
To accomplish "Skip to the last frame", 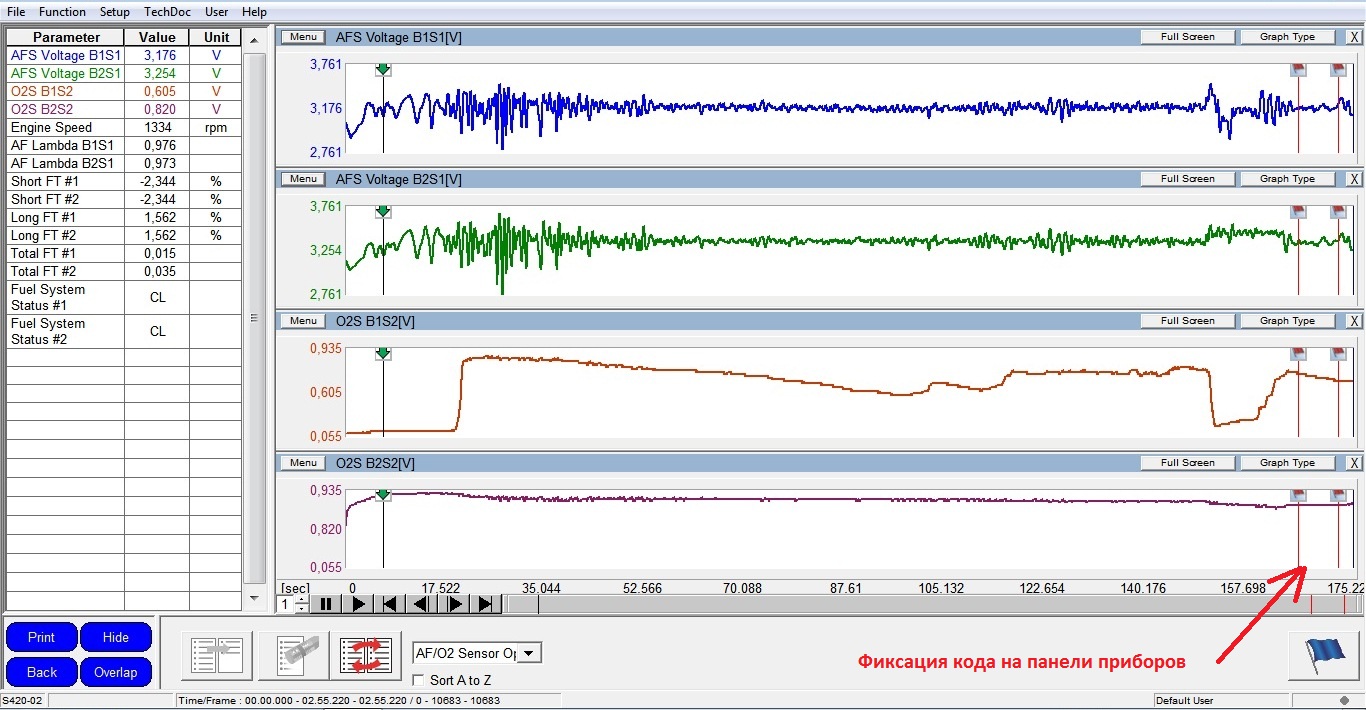I will [x=485, y=604].
